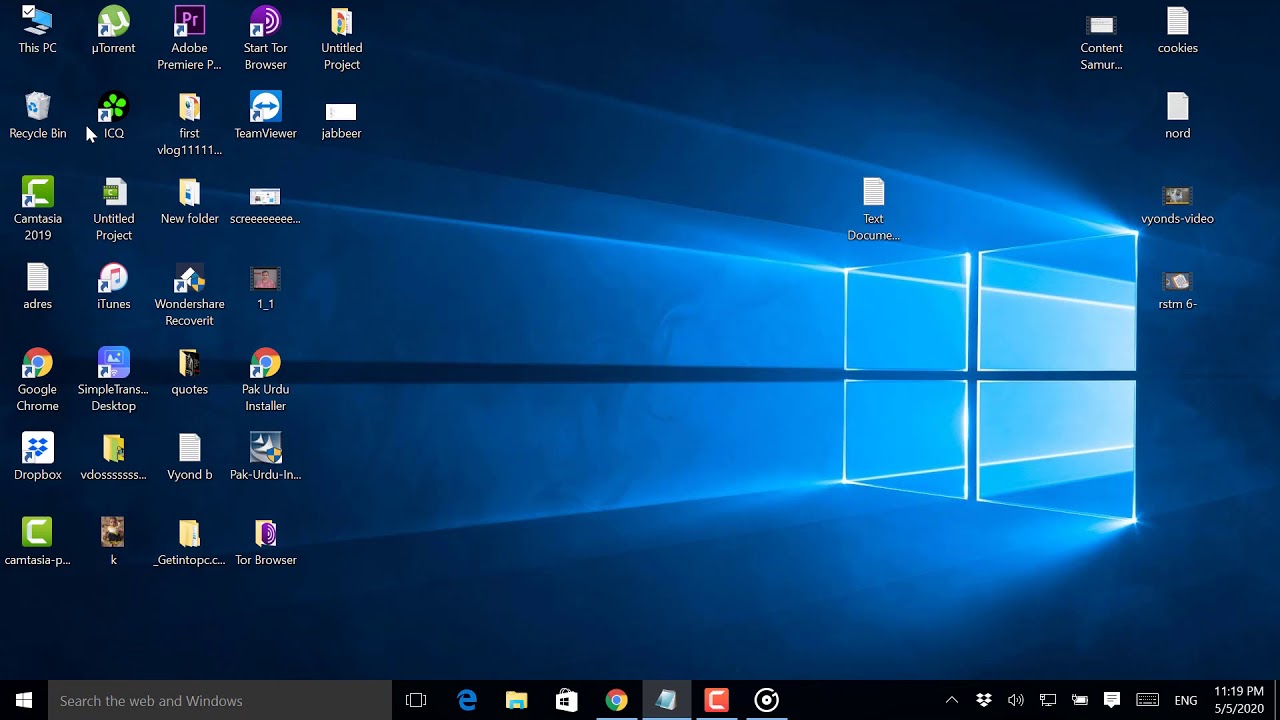Select the k image file
Image resolution: width=1280 pixels, height=720 pixels.
pyautogui.click(x=113, y=543)
